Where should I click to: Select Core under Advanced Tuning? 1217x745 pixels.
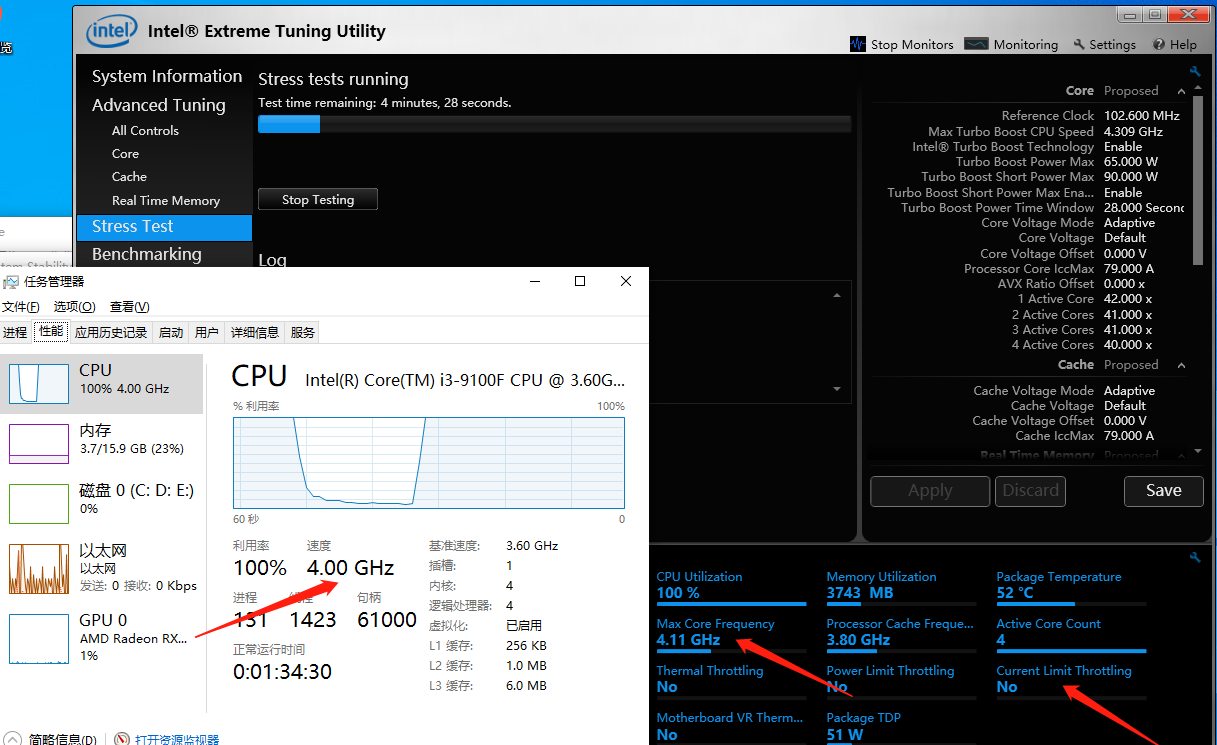click(125, 153)
